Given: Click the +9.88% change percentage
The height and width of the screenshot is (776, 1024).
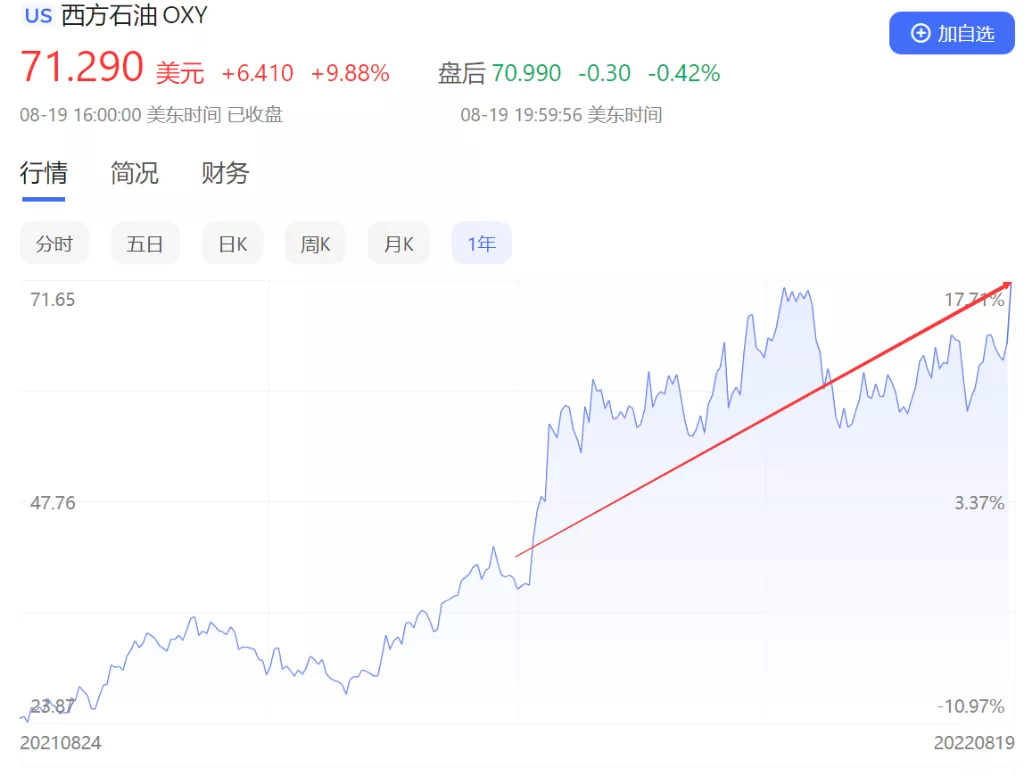Looking at the screenshot, I should [x=350, y=73].
